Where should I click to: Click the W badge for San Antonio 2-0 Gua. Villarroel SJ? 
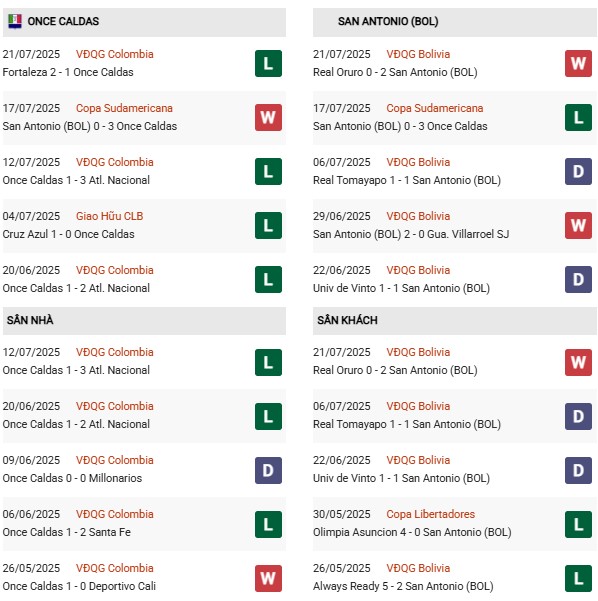[x=578, y=225]
